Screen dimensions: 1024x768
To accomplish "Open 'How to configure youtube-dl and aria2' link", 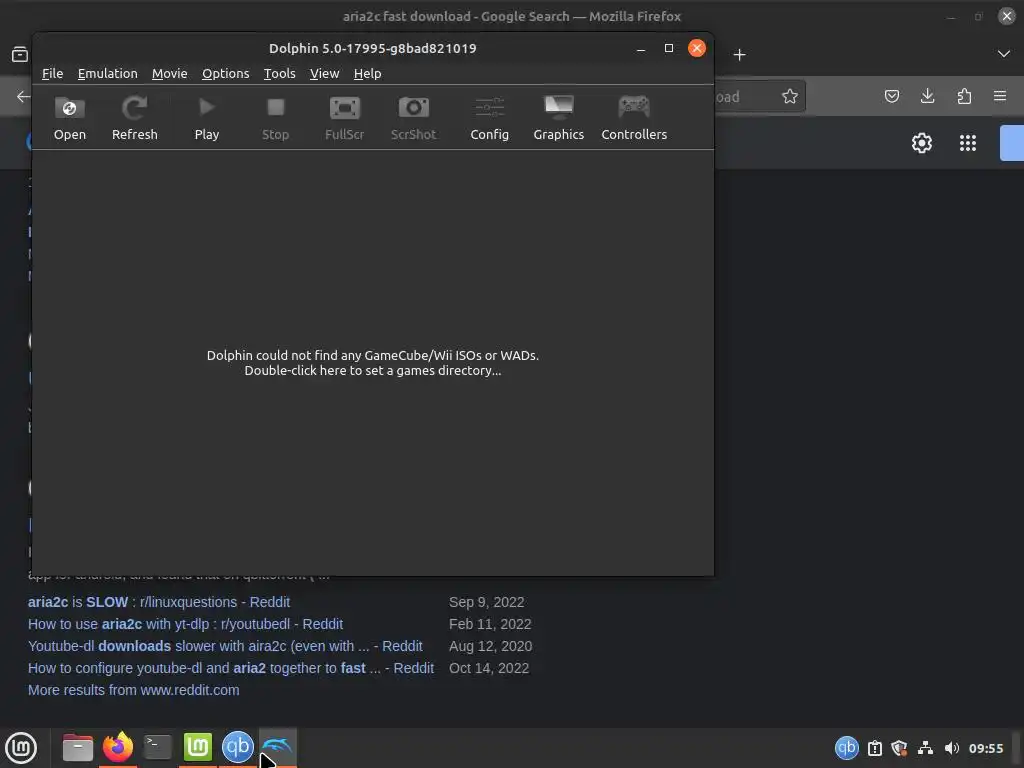I will tap(231, 669).
